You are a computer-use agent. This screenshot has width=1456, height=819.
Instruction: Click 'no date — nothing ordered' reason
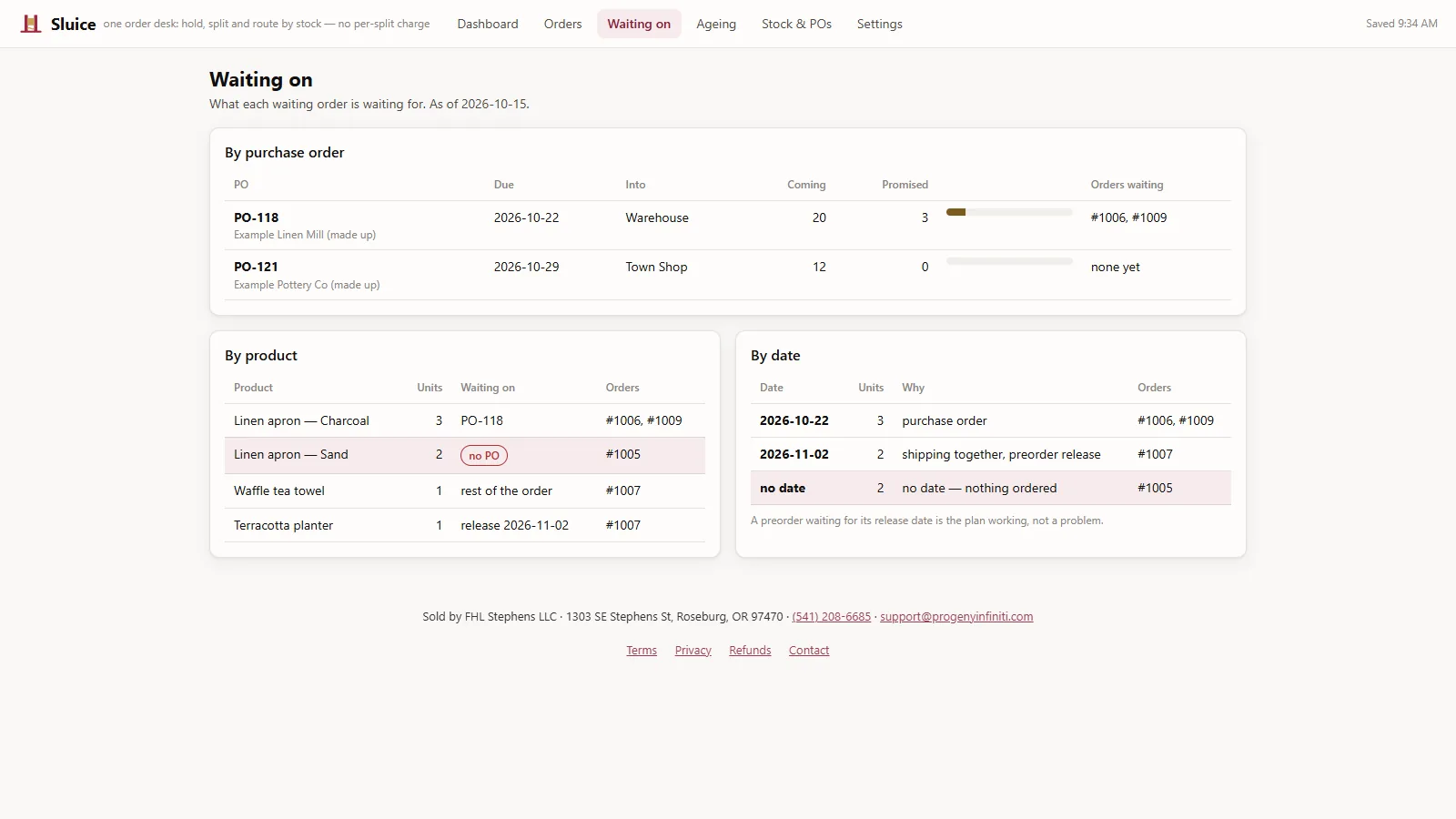point(979,488)
